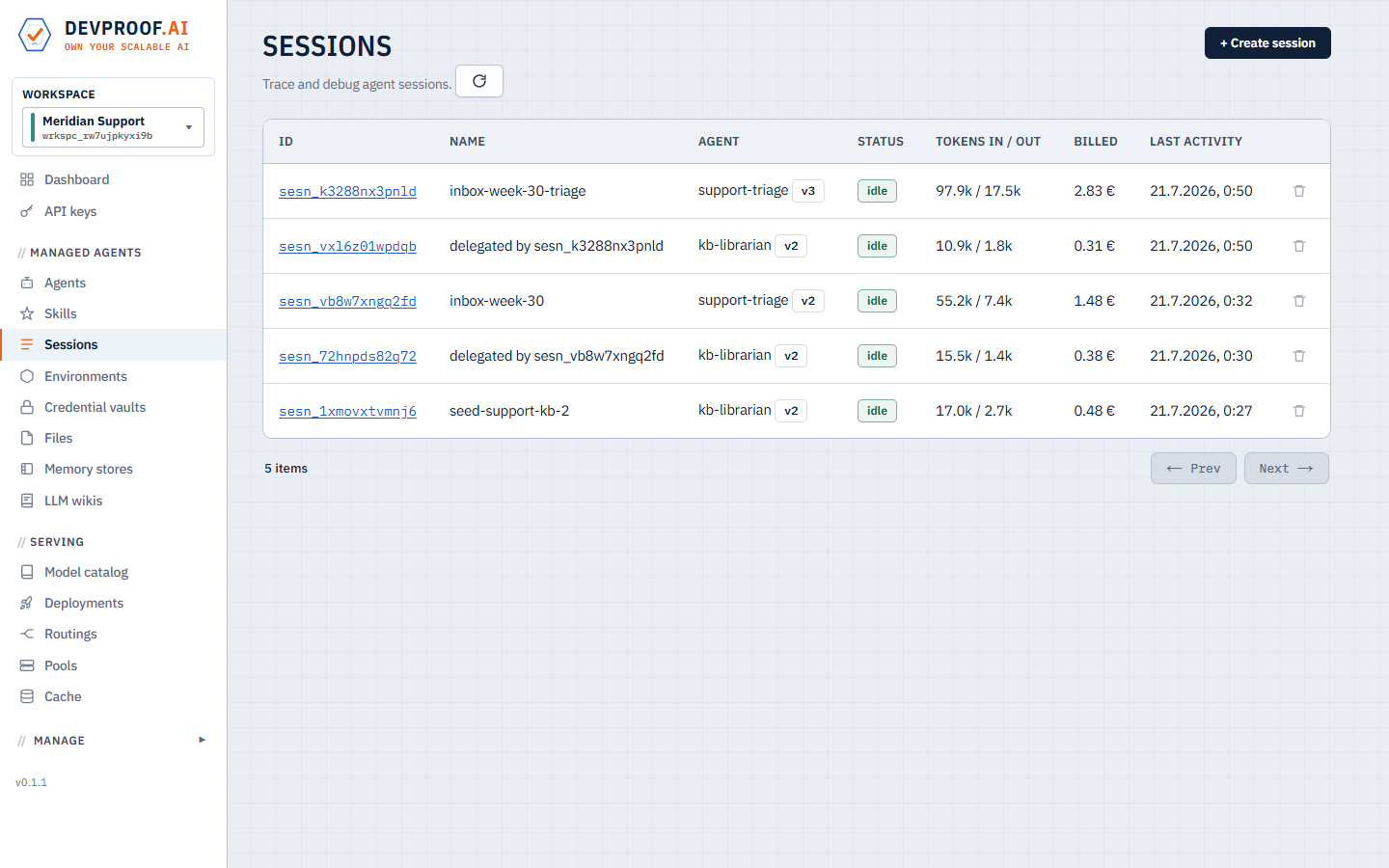Click the version label v0.1.1

[31, 782]
